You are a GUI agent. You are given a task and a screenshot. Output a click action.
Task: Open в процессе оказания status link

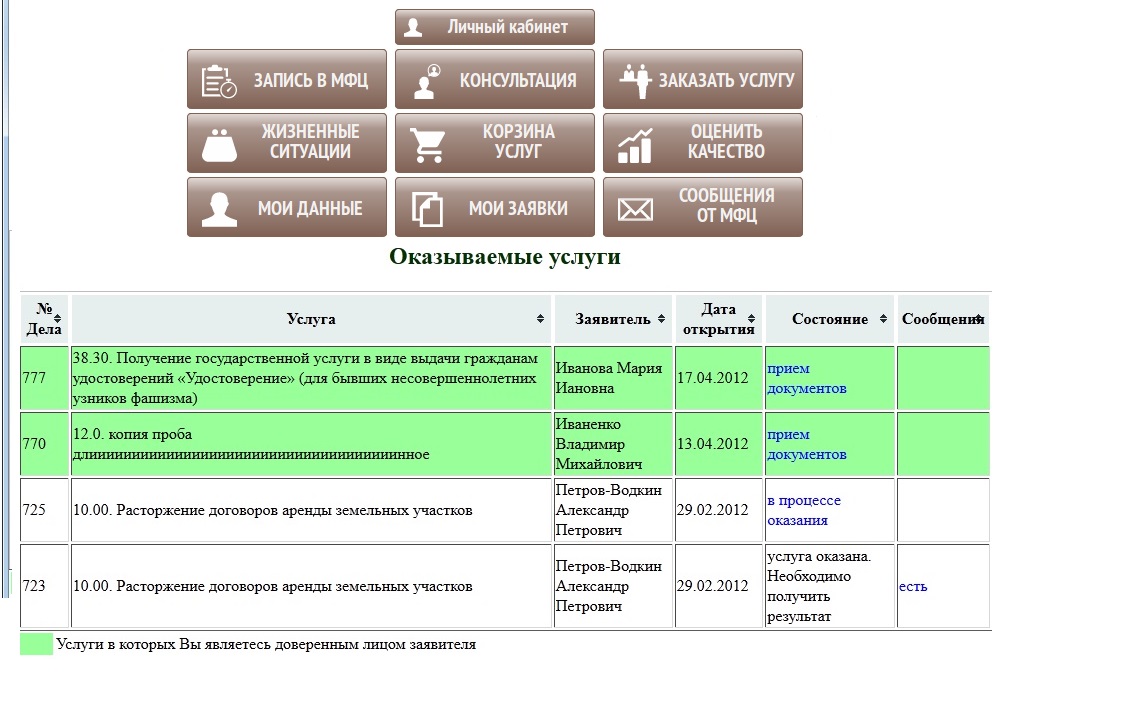click(x=803, y=510)
